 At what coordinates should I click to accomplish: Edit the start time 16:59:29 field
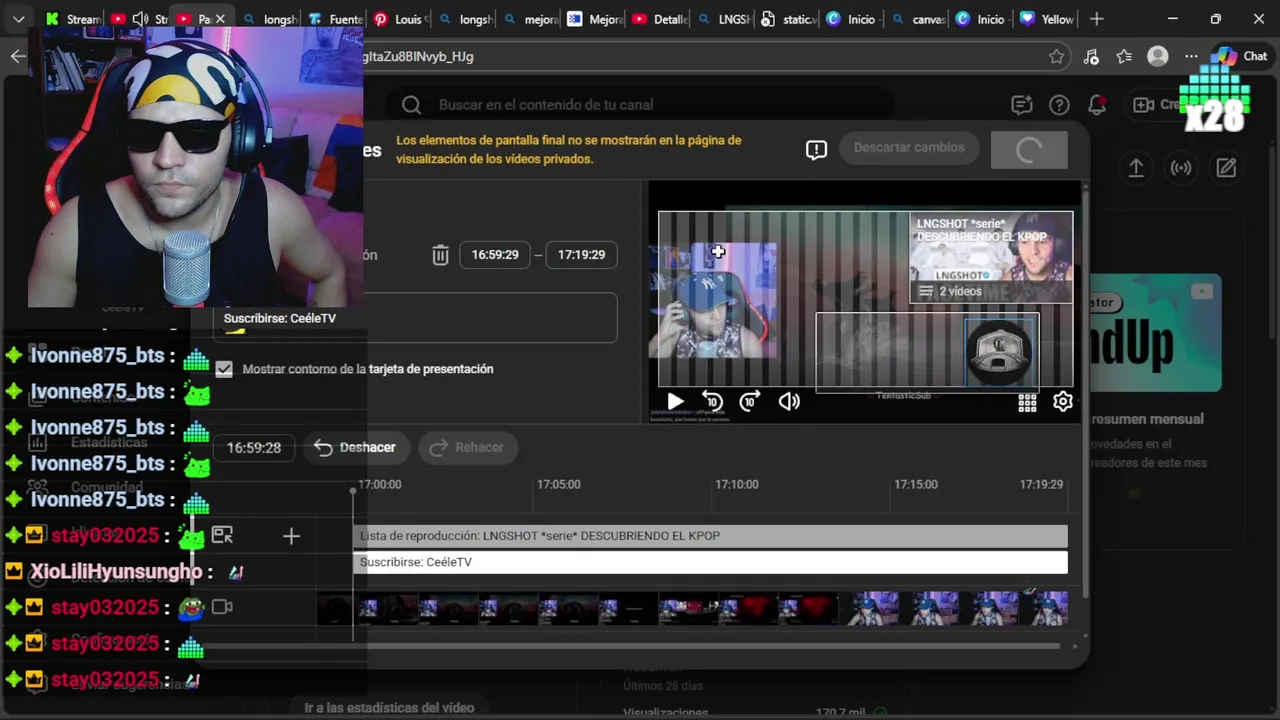(495, 255)
